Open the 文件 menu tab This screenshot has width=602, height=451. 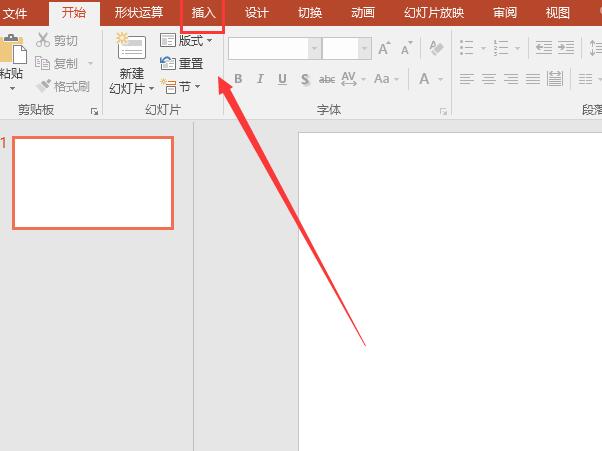(15, 13)
